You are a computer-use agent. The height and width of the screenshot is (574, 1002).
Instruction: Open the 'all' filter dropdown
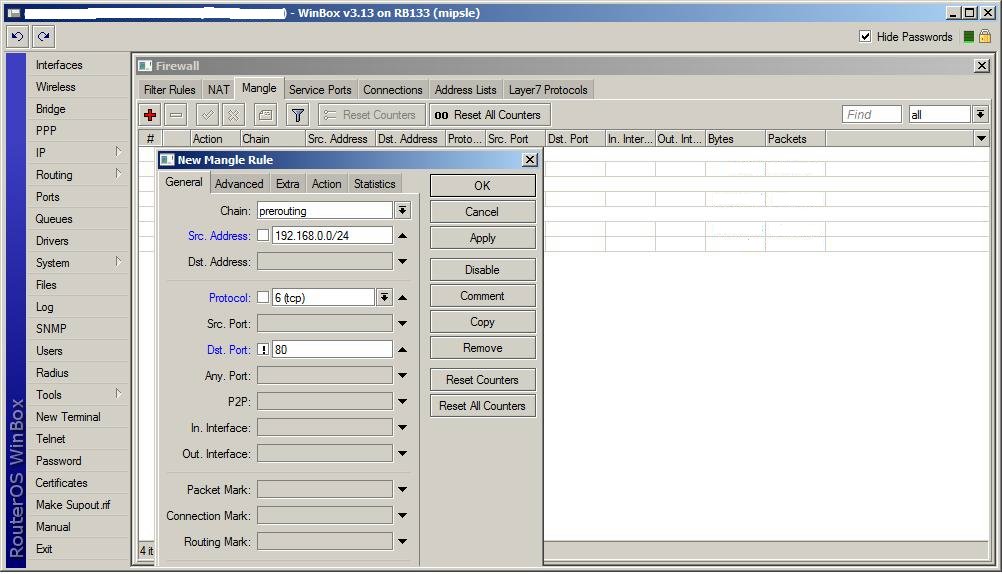[x=980, y=114]
